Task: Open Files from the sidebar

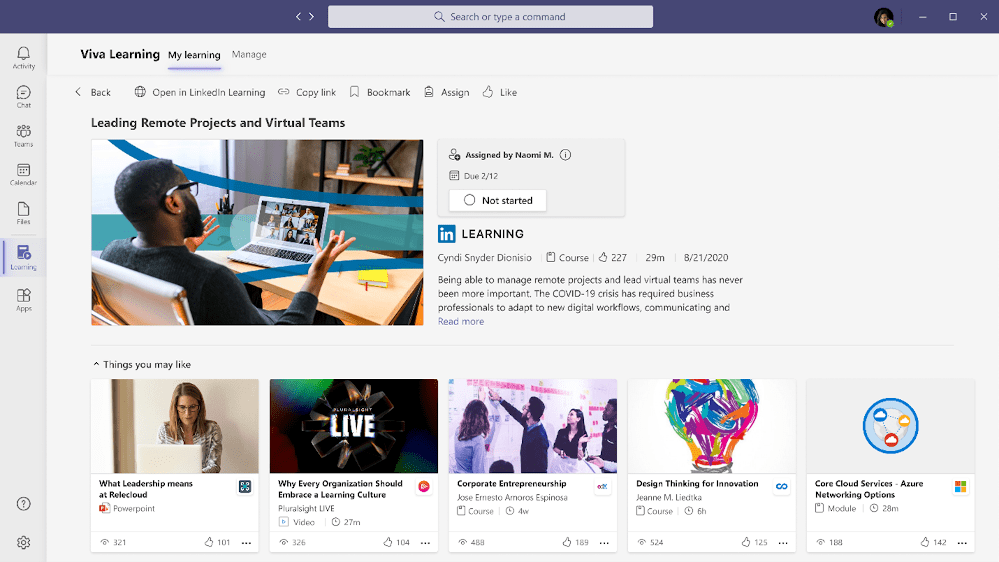Action: (x=23, y=213)
